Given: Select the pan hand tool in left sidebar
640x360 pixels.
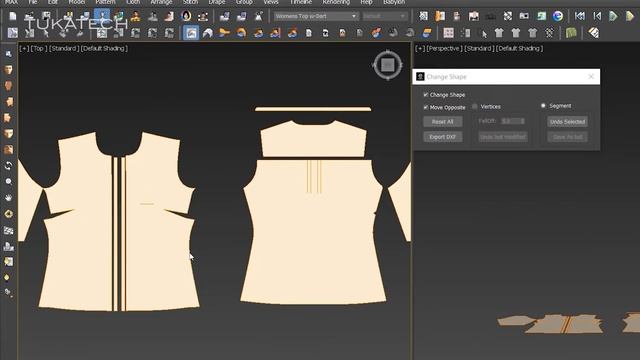Looking at the screenshot, I should click(8, 198).
